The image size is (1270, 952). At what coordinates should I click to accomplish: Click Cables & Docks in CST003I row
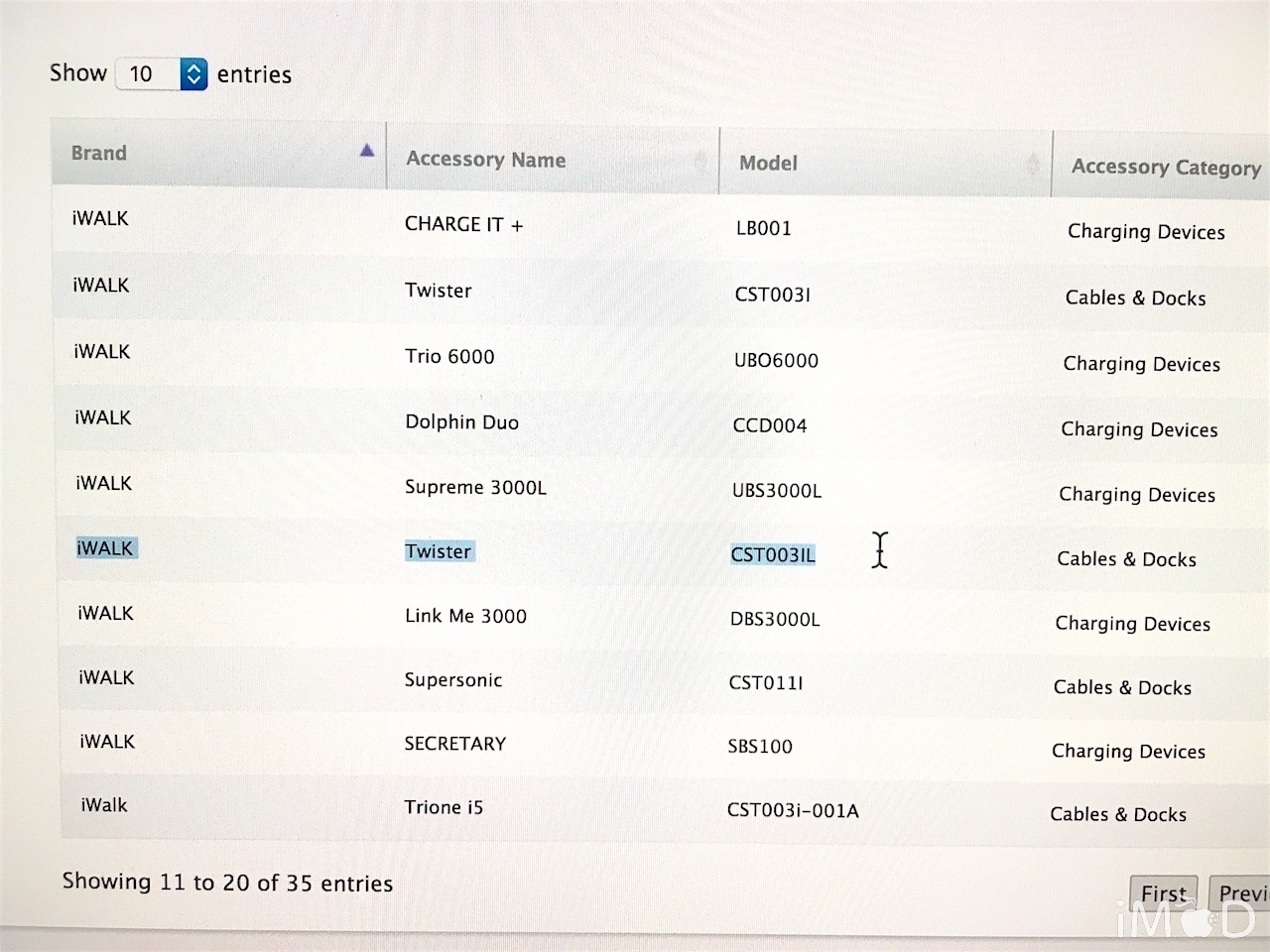[x=1136, y=297]
